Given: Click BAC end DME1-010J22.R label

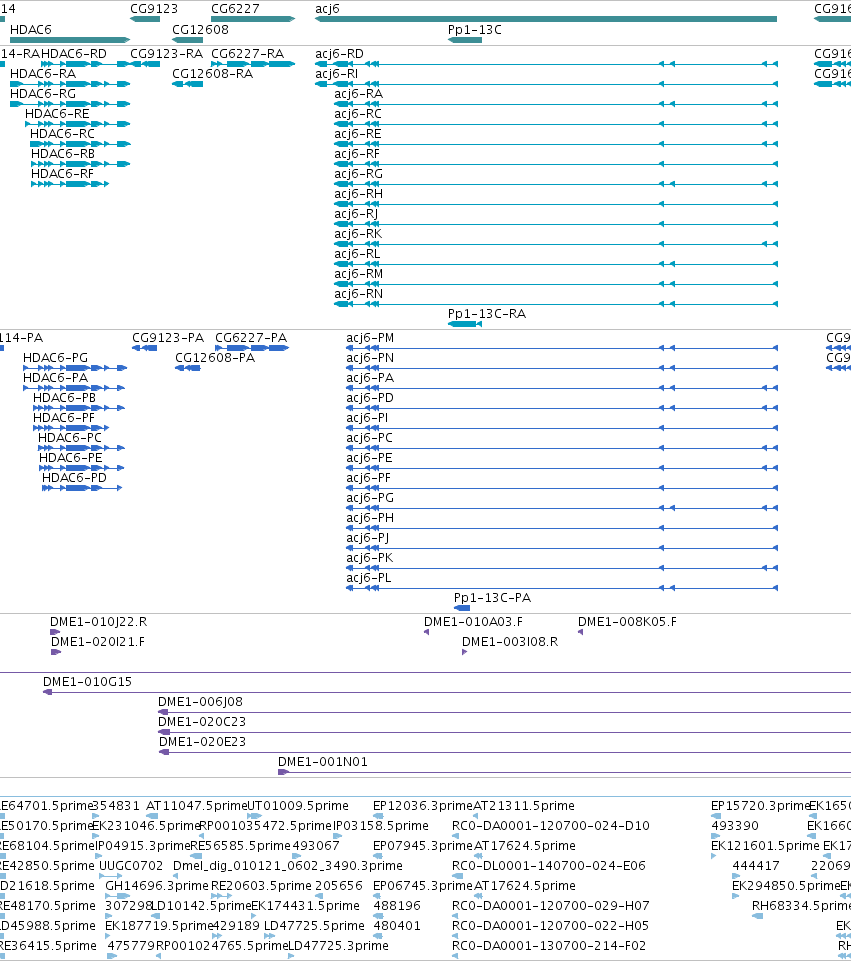Looking at the screenshot, I should tap(99, 621).
